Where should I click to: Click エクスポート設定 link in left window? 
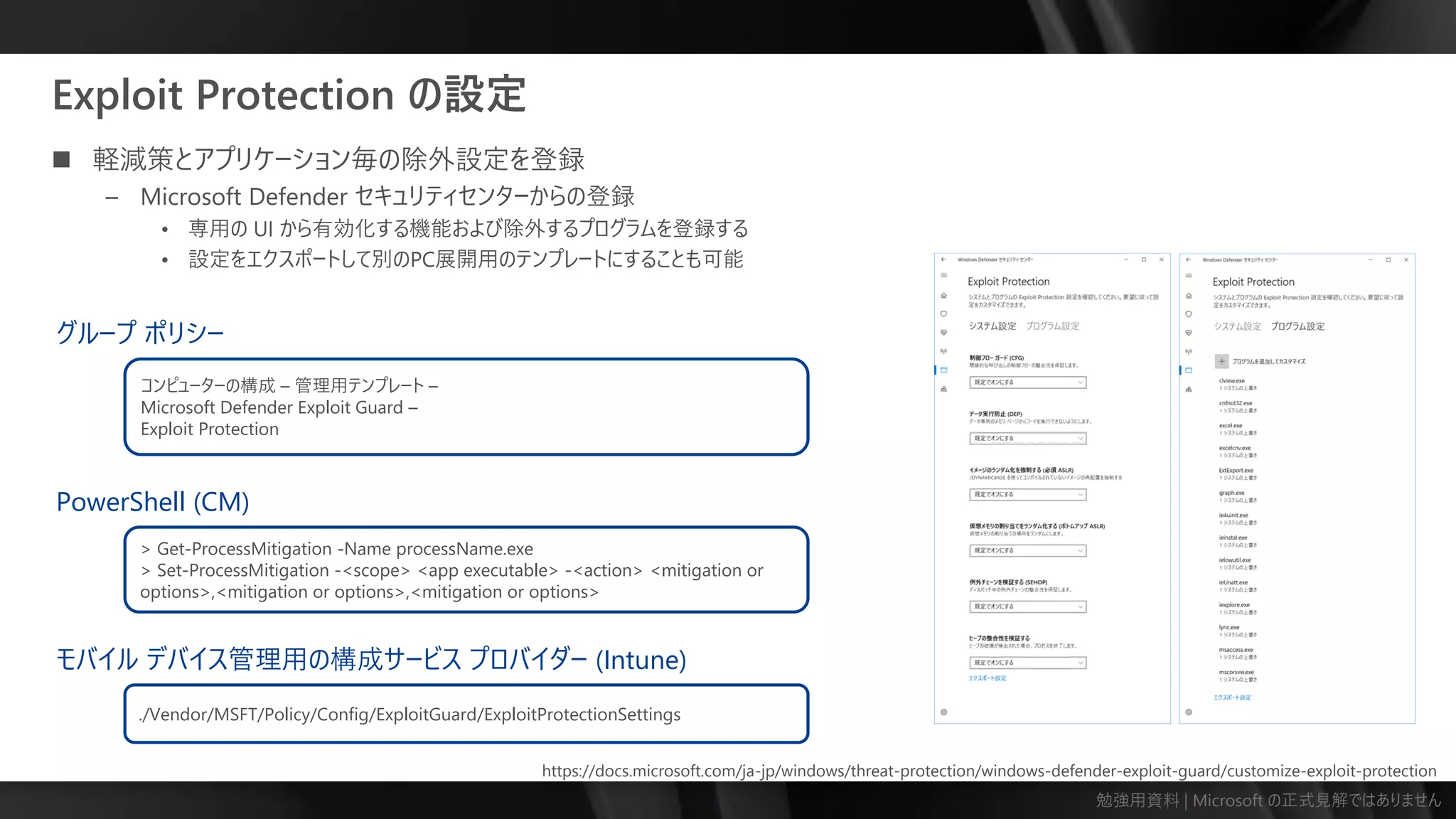click(x=987, y=678)
